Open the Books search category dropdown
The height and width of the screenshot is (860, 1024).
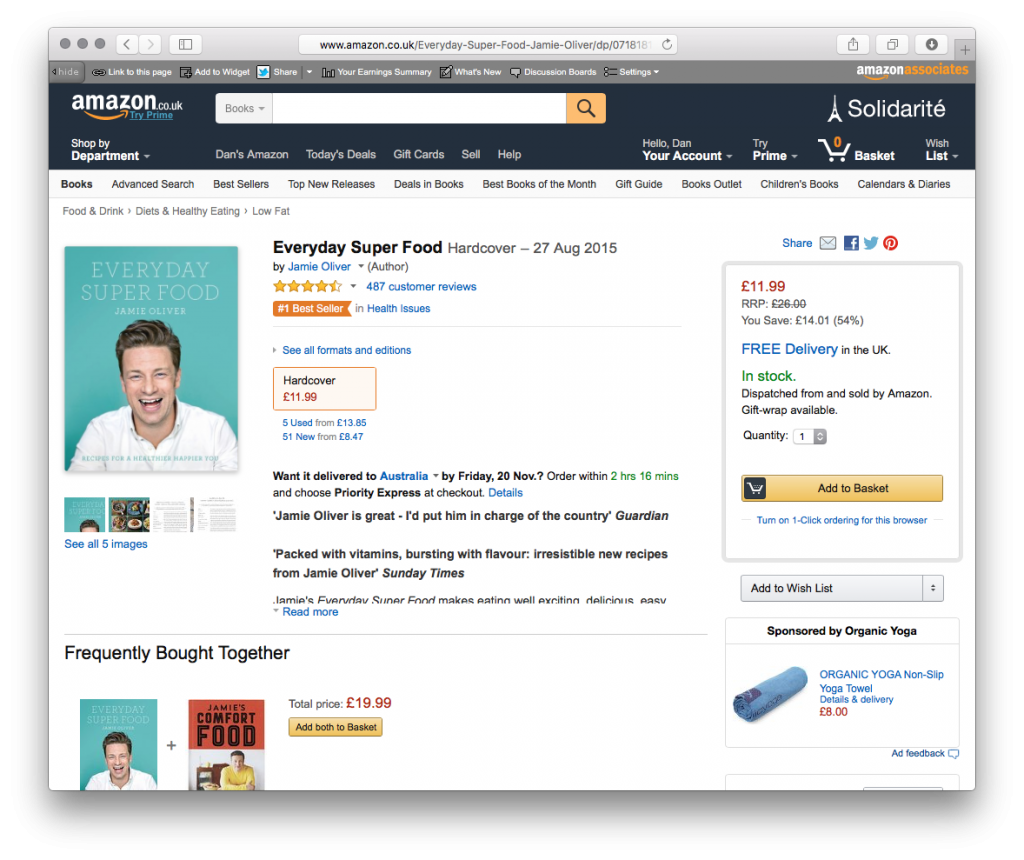tap(244, 108)
